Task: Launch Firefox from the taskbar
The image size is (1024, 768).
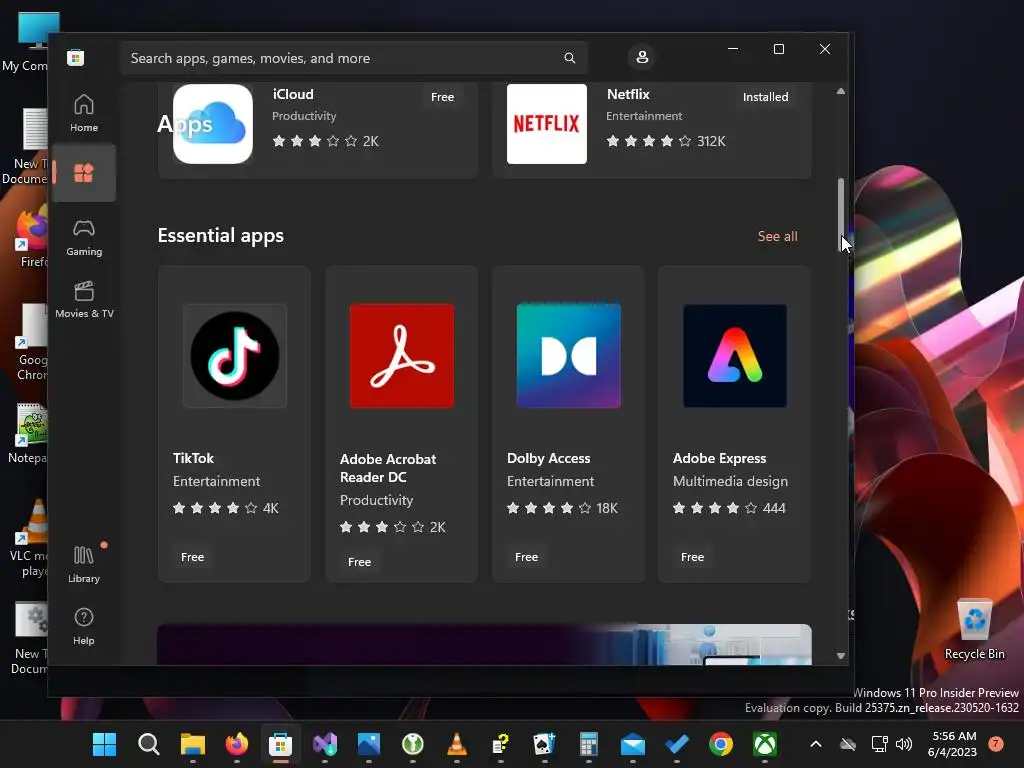Action: [x=236, y=744]
